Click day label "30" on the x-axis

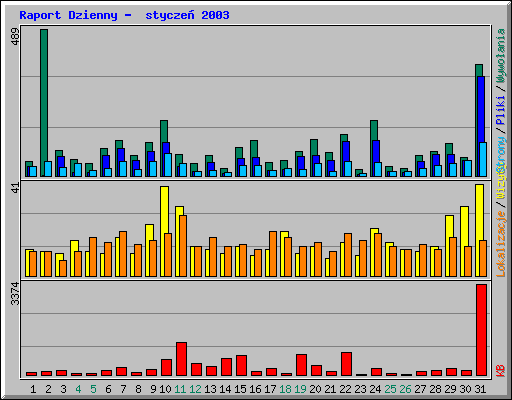click(465, 389)
